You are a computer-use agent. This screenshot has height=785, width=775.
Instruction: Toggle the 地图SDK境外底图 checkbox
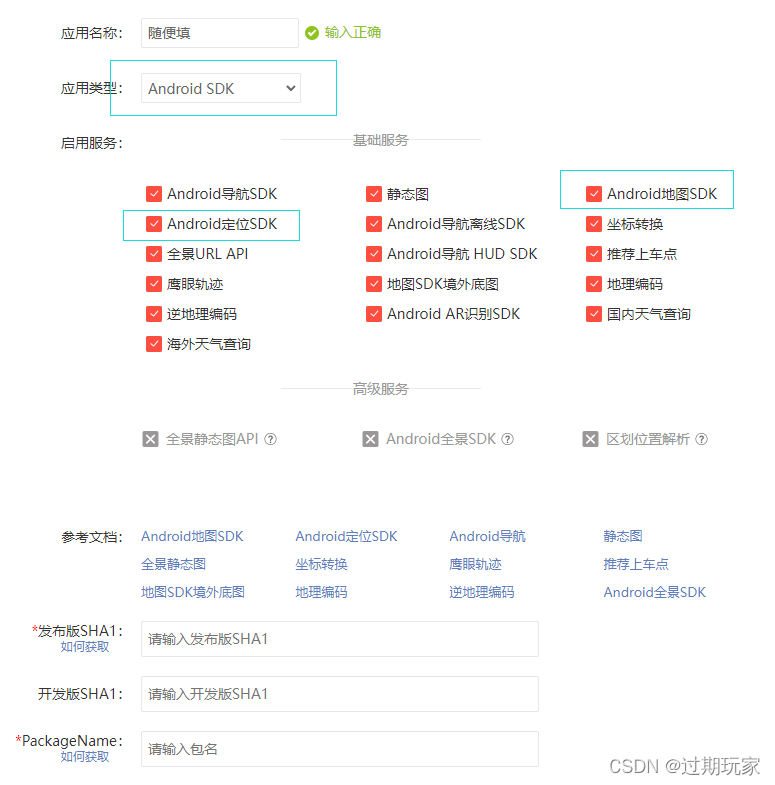point(373,284)
